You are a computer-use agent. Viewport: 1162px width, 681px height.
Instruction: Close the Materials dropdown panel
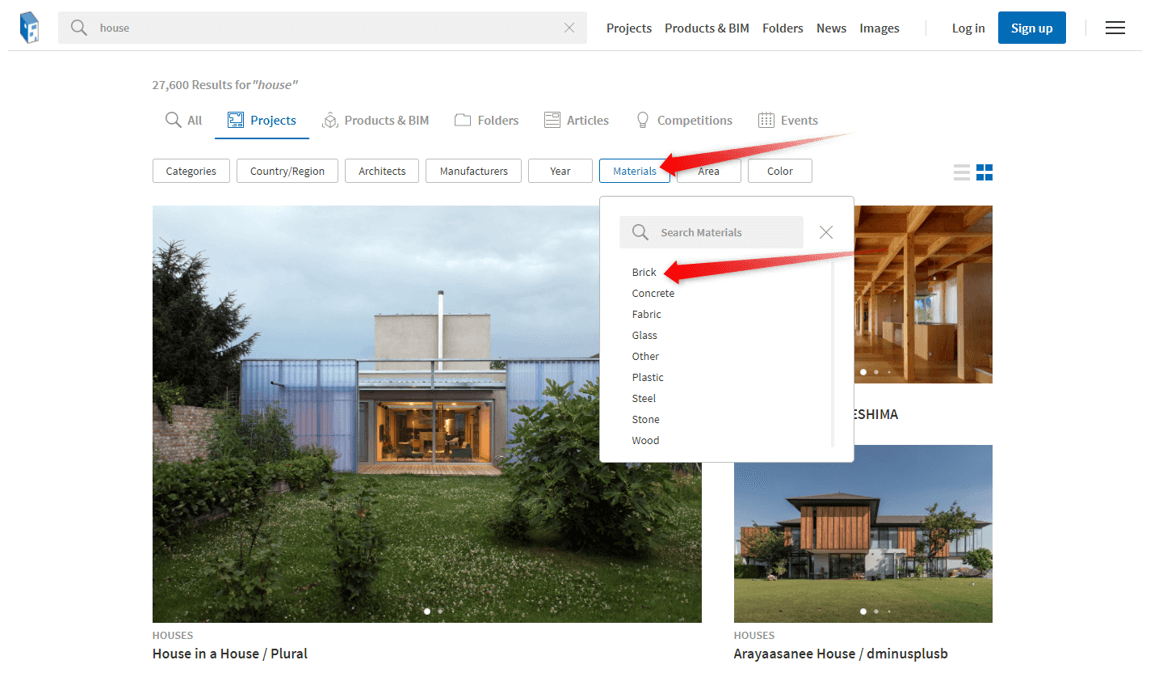click(826, 232)
